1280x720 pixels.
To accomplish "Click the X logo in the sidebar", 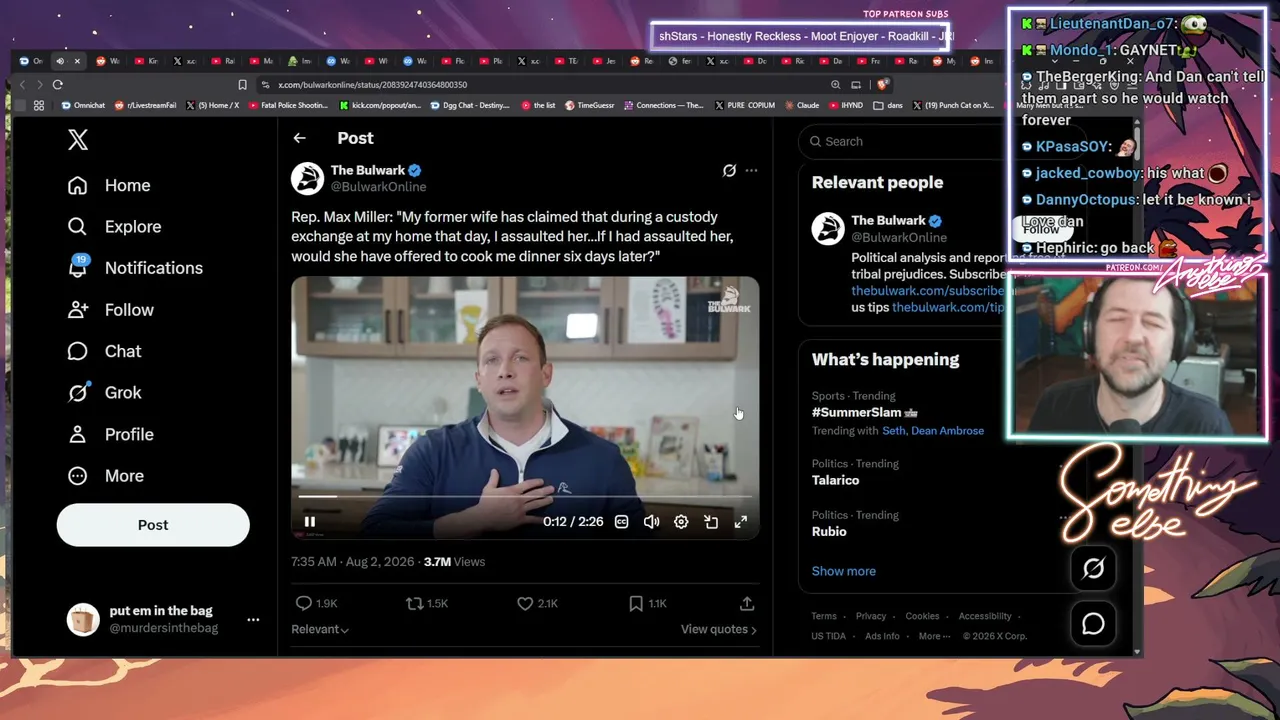I will coord(78,140).
